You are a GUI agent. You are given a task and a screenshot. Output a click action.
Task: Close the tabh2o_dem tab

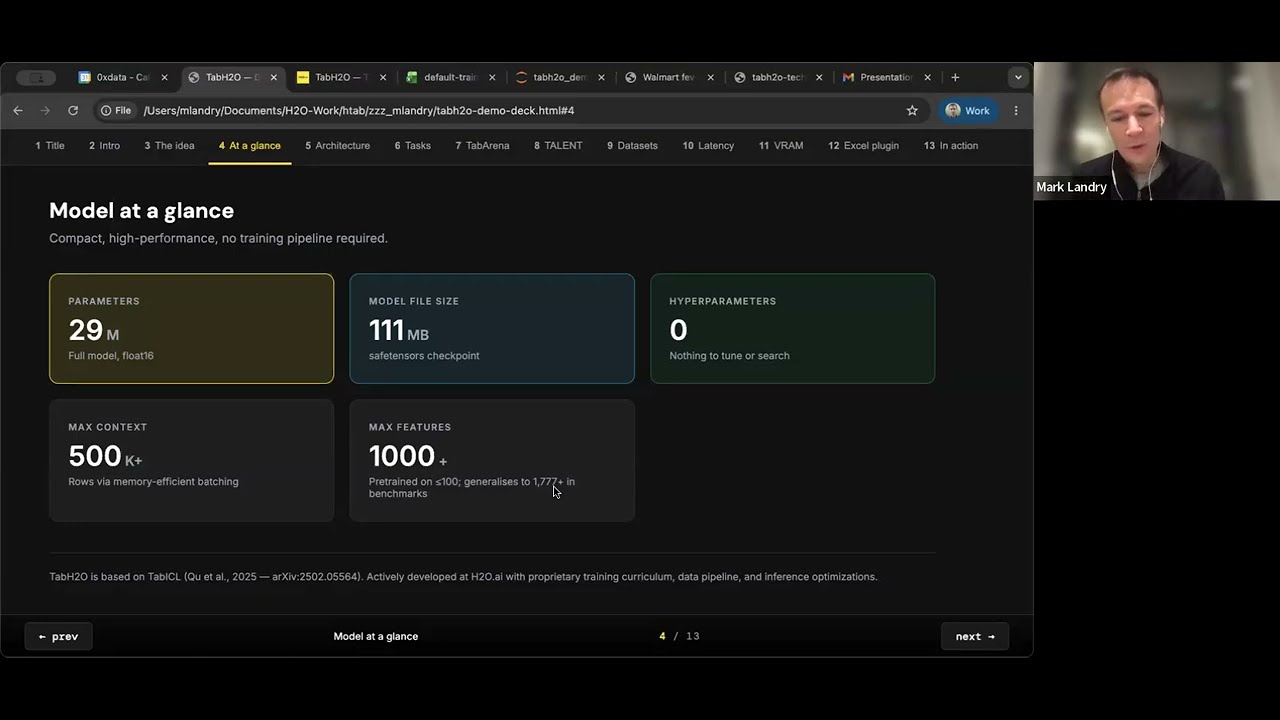pos(601,77)
